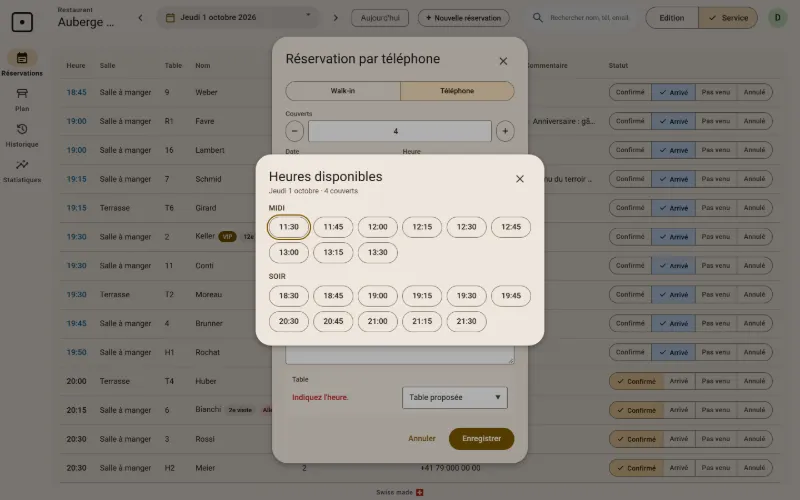Choose the 13:00 time slot
This screenshot has height=500, width=800.
pyautogui.click(x=289, y=253)
